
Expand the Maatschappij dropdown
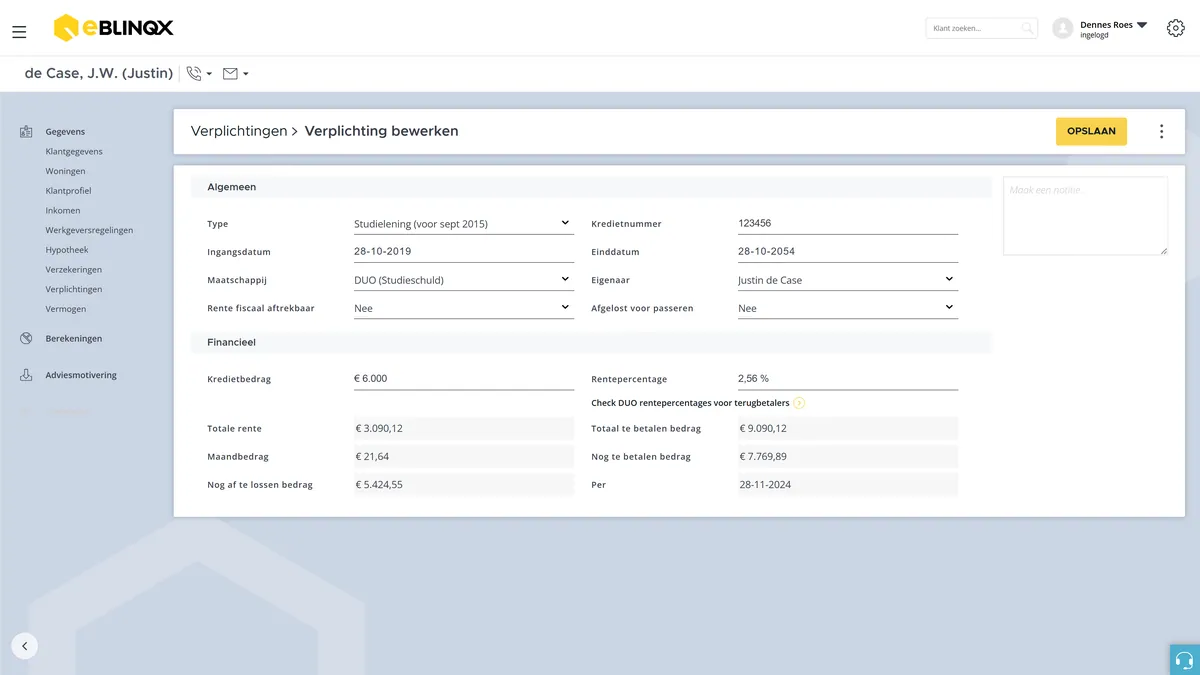[x=463, y=280]
